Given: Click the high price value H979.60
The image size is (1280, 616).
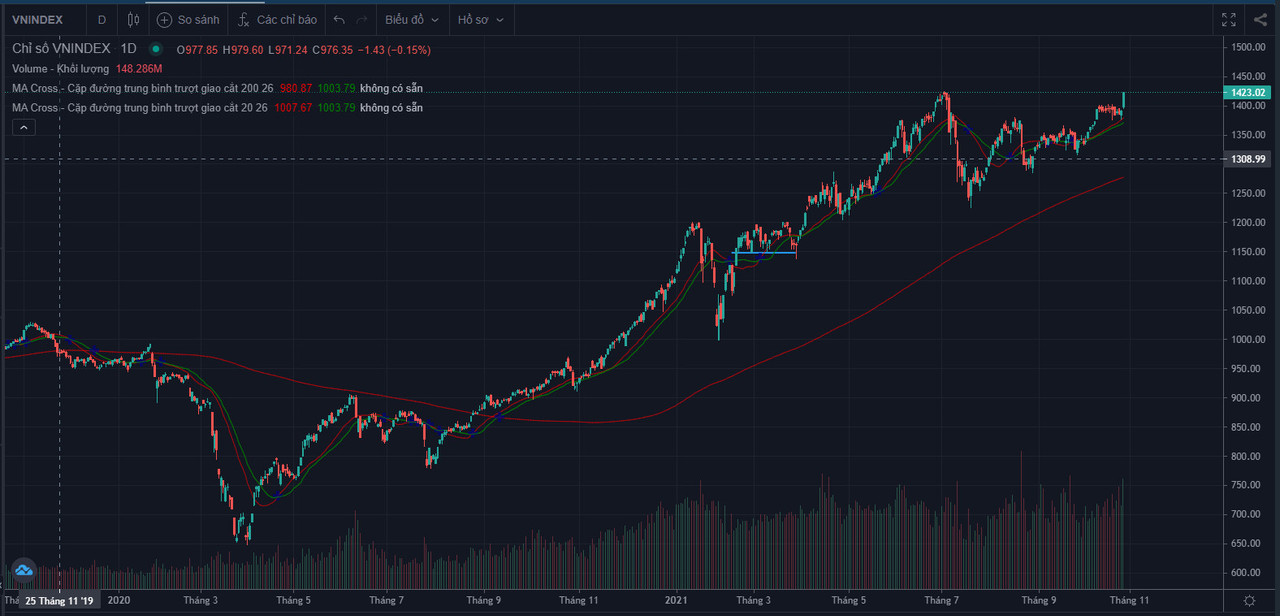Looking at the screenshot, I should point(243,50).
